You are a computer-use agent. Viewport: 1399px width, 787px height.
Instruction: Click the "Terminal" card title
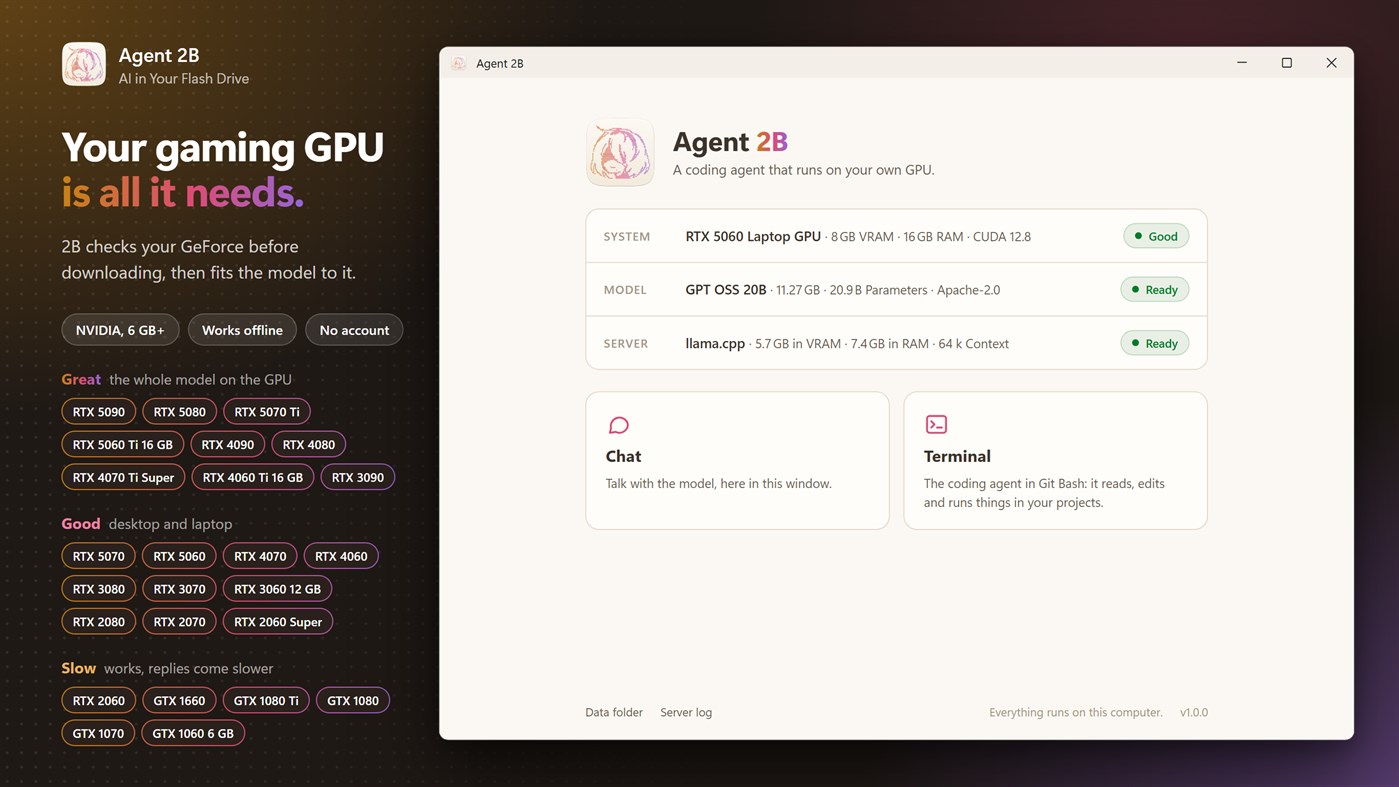click(x=957, y=456)
